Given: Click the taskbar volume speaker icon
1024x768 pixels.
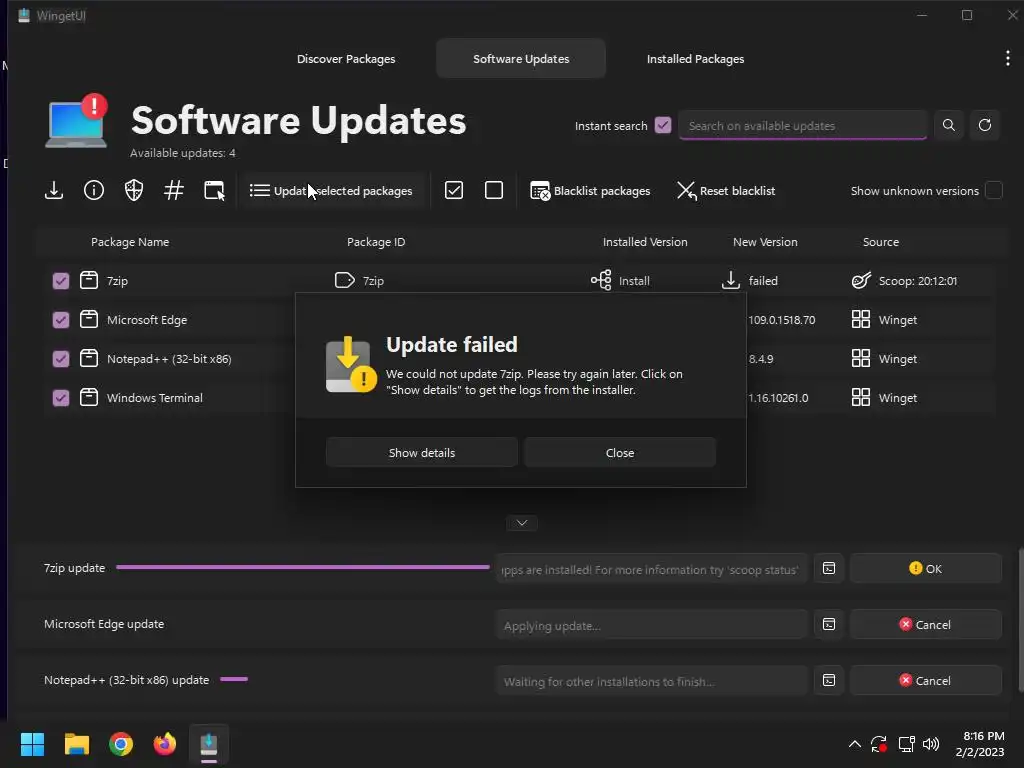Looking at the screenshot, I should (x=931, y=744).
